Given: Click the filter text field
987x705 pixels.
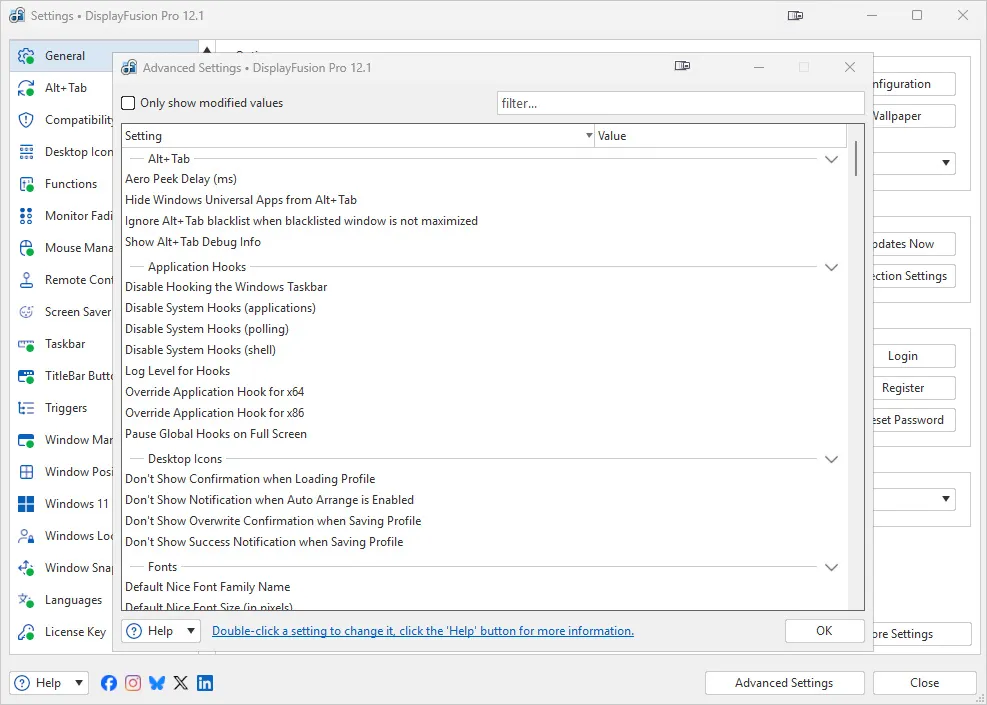Looking at the screenshot, I should tap(680, 103).
